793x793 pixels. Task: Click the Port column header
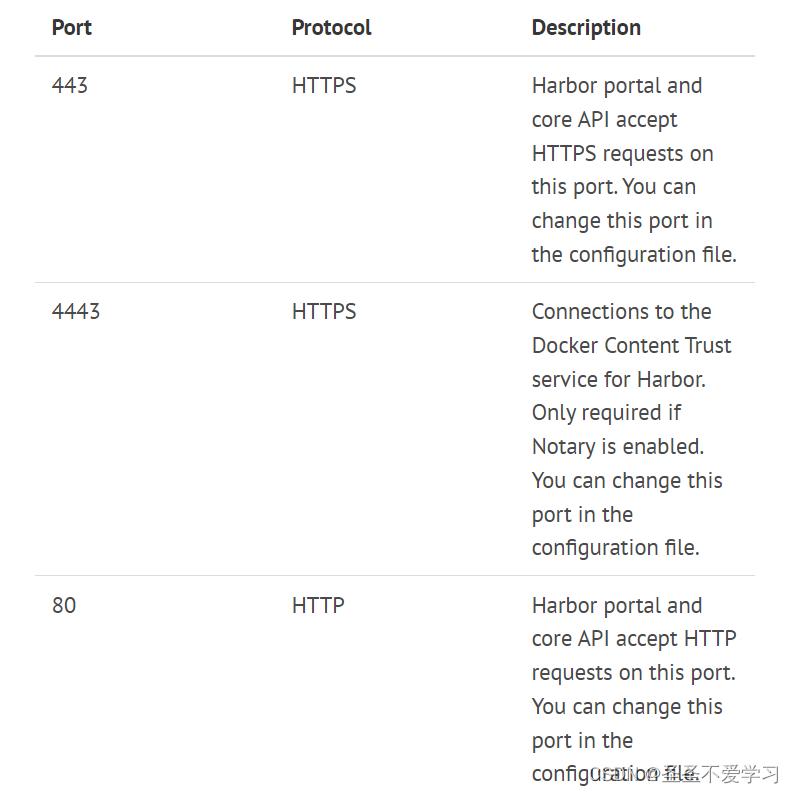[x=71, y=27]
